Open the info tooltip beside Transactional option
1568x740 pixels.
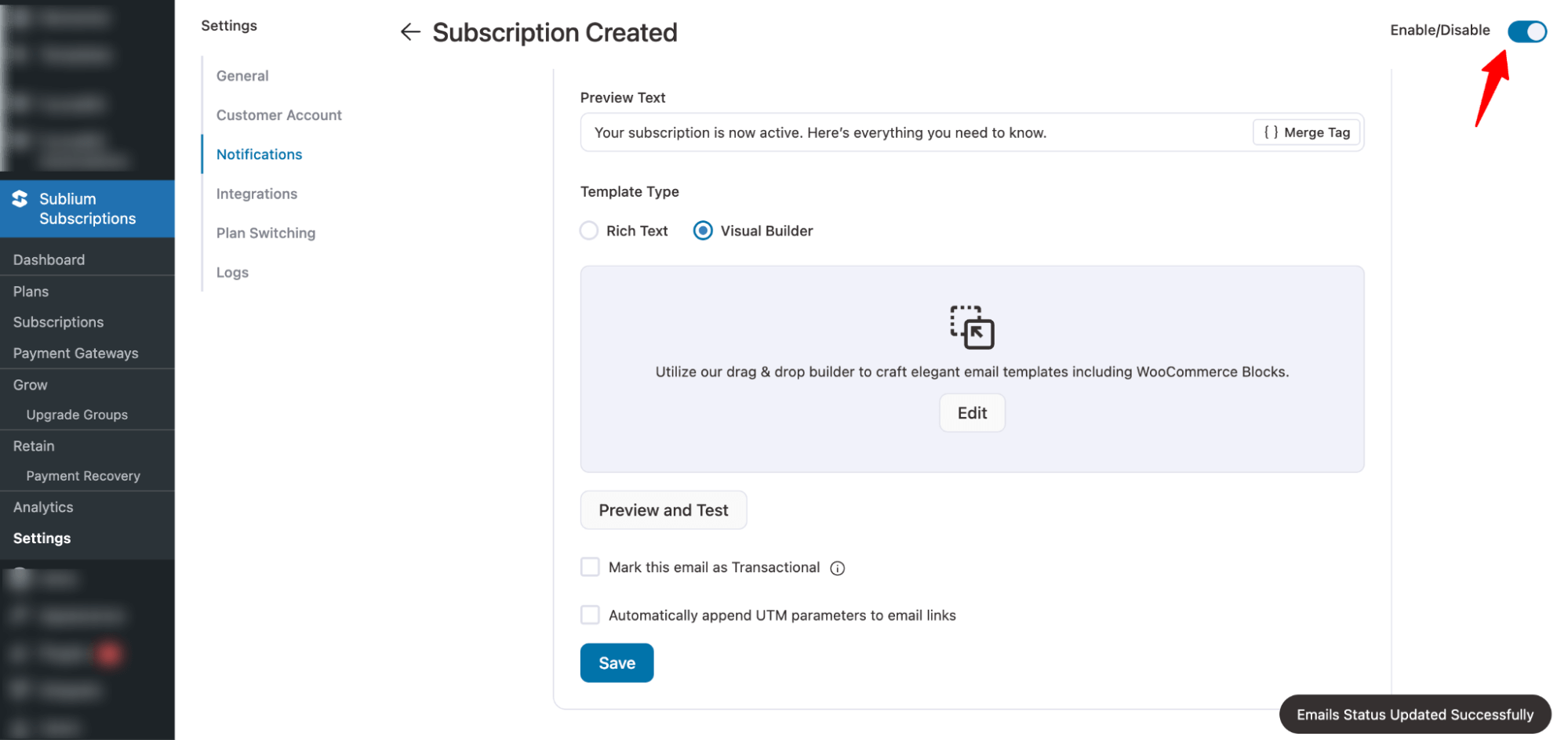[x=837, y=568]
